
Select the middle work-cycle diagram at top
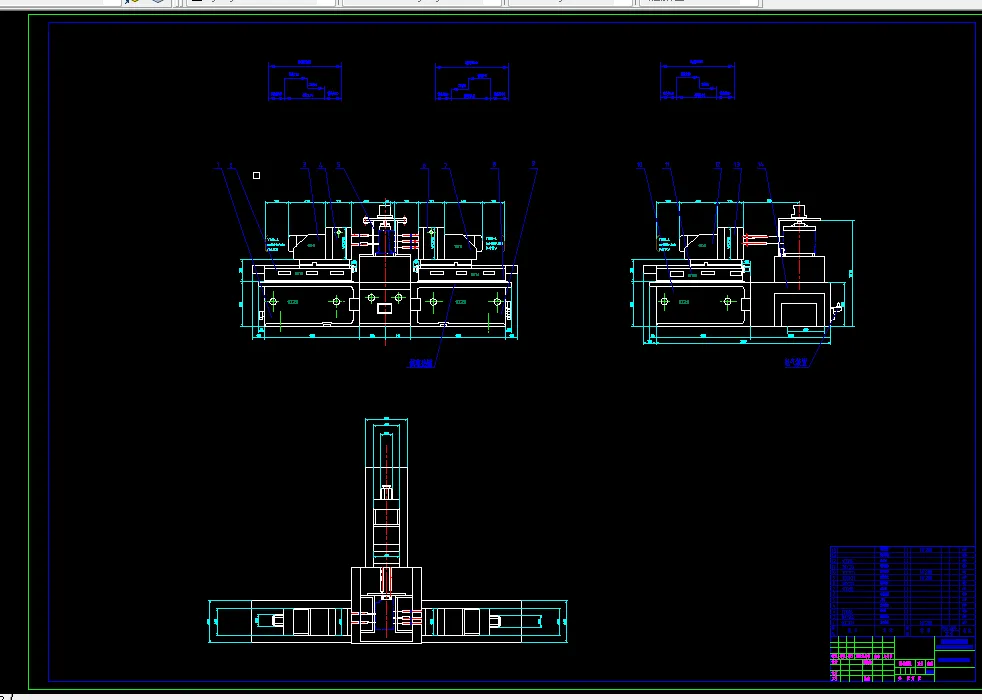472,81
